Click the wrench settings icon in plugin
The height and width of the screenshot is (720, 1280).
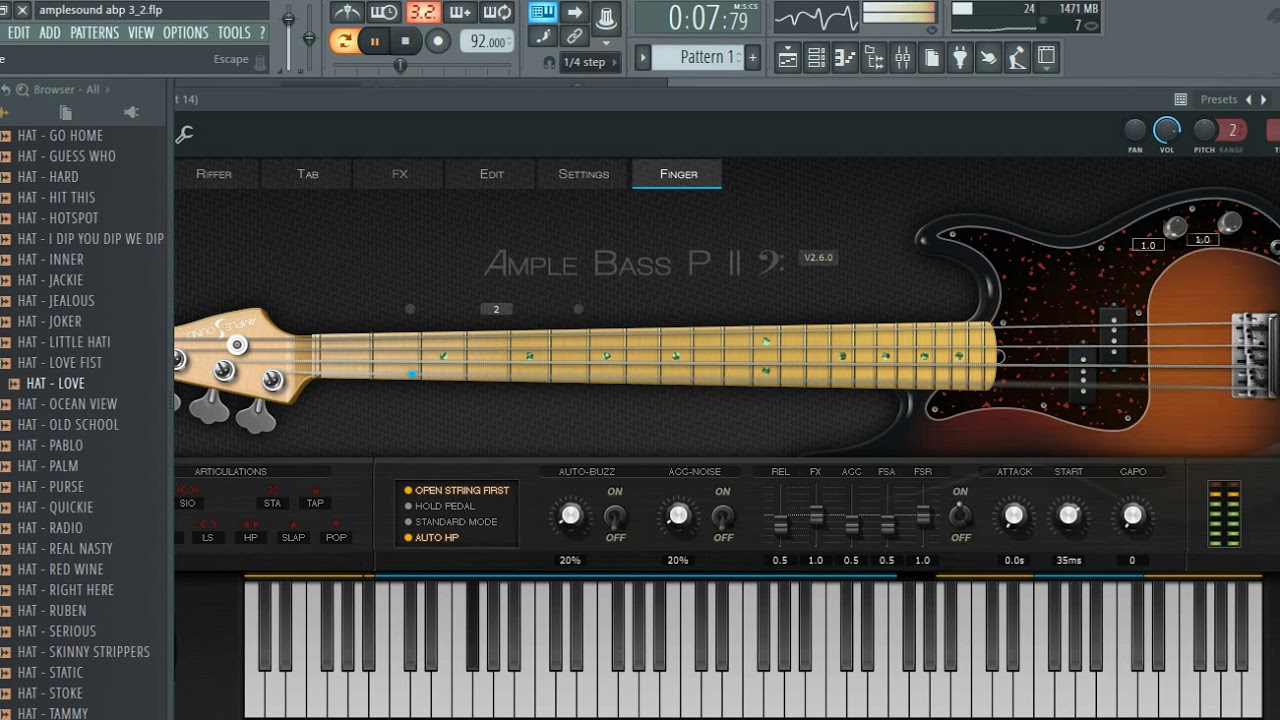click(x=184, y=134)
